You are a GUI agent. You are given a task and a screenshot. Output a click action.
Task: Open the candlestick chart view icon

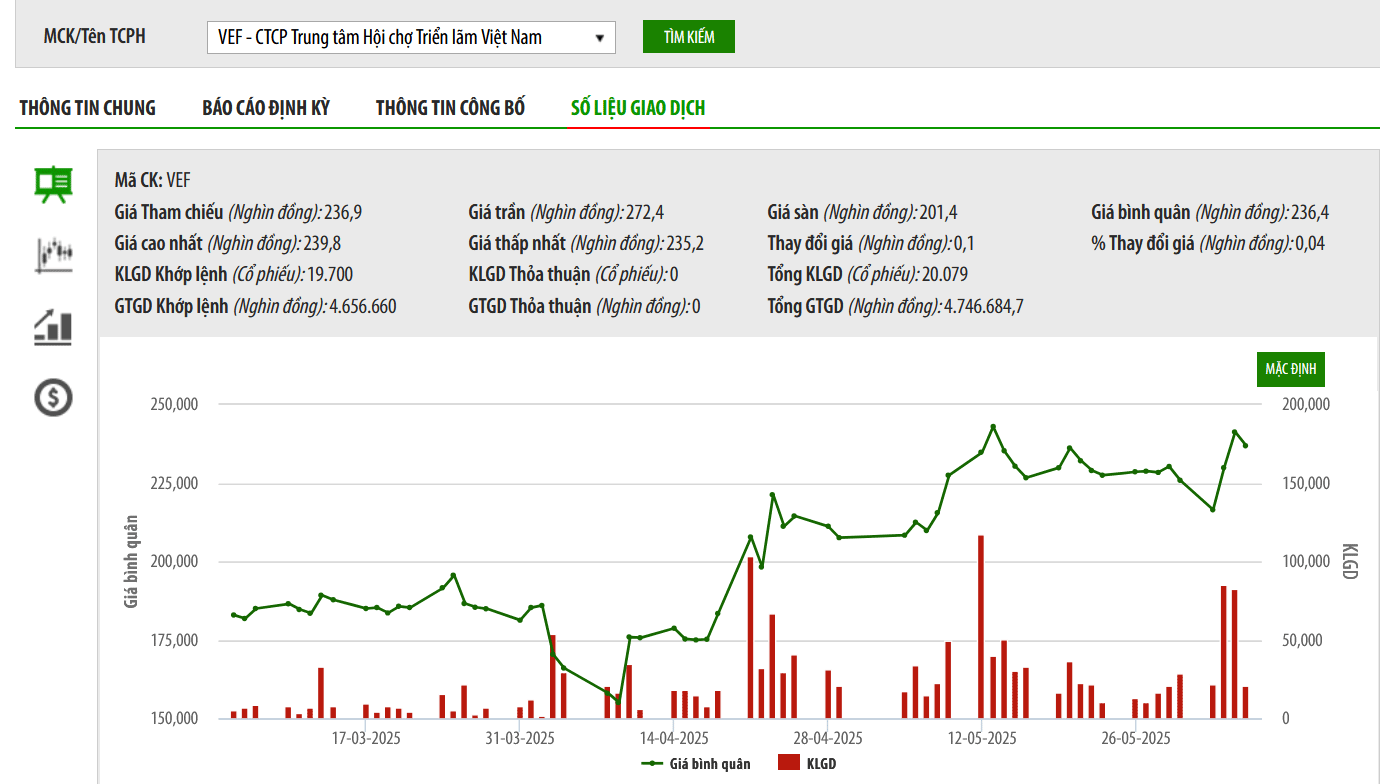[53, 254]
